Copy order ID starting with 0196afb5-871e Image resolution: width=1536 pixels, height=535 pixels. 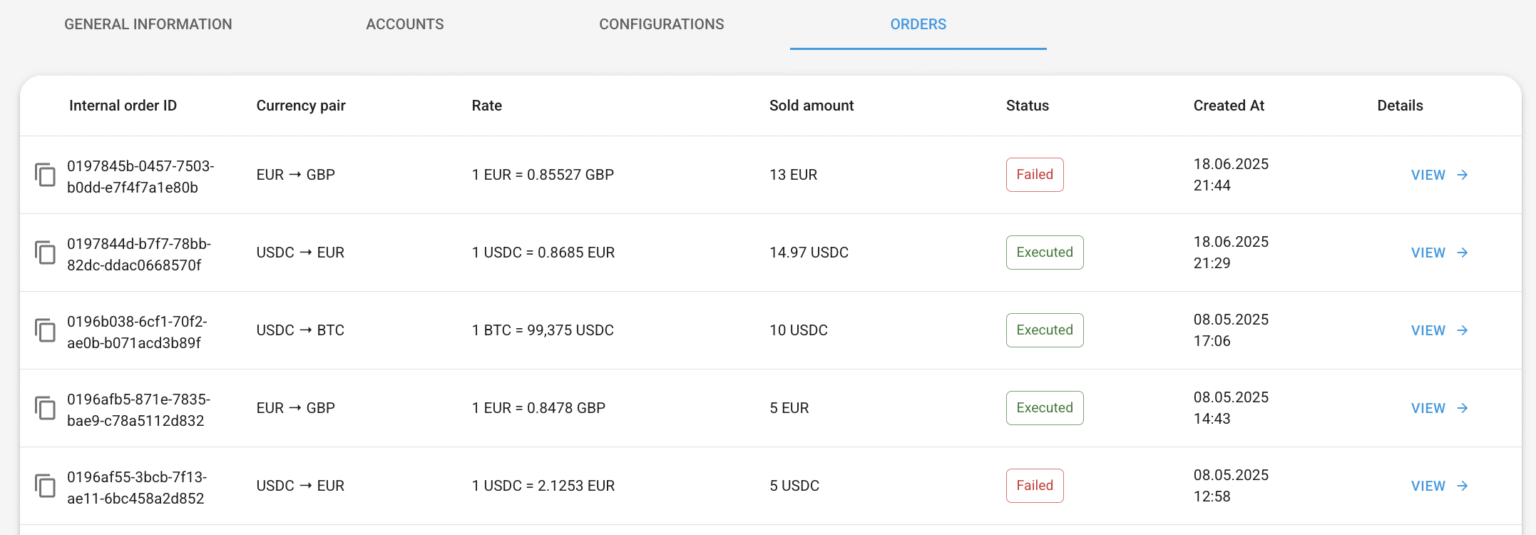pyautogui.click(x=45, y=408)
